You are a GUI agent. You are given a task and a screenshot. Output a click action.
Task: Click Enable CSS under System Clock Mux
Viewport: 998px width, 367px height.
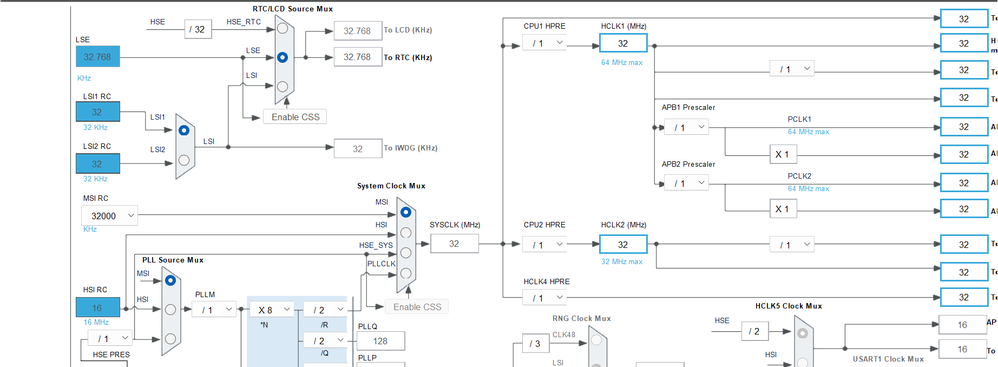(x=416, y=307)
